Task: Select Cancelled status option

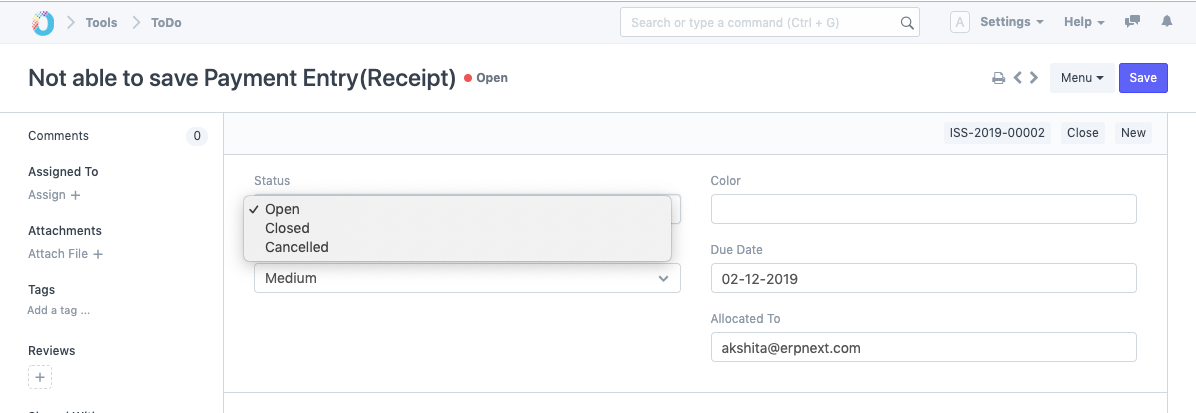Action: 297,247
